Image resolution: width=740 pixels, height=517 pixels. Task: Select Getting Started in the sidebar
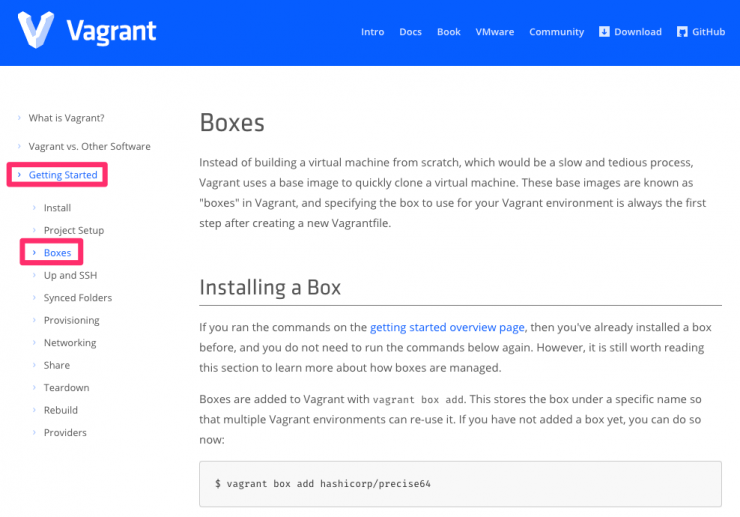click(63, 175)
